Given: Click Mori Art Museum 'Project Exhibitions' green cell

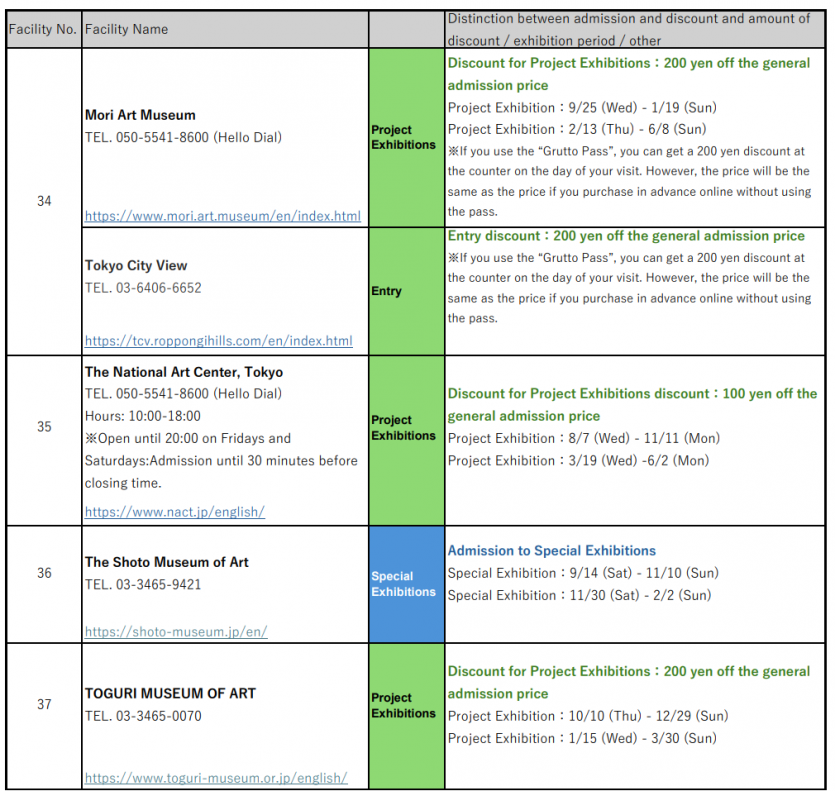Looking at the screenshot, I should (406, 137).
